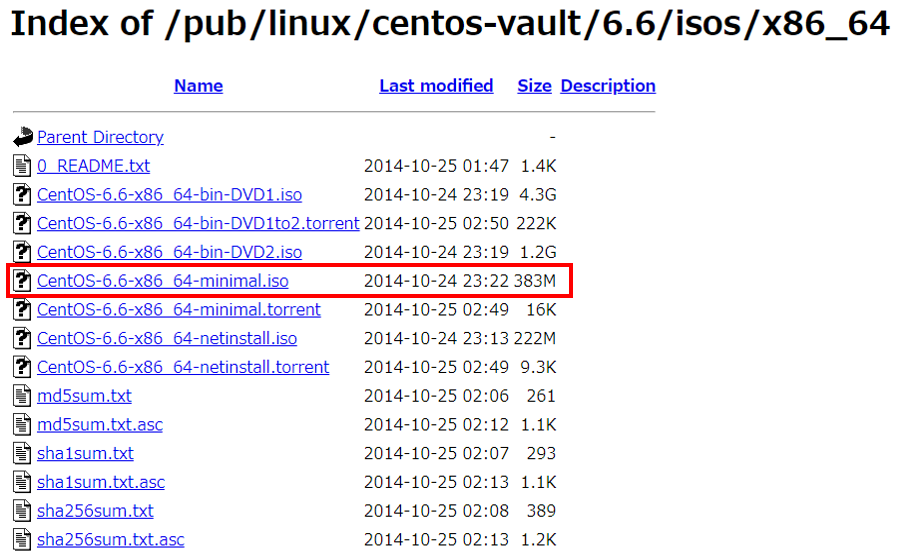This screenshot has height=559, width=904.
Task: Click the 383M size value
Action: 535,281
